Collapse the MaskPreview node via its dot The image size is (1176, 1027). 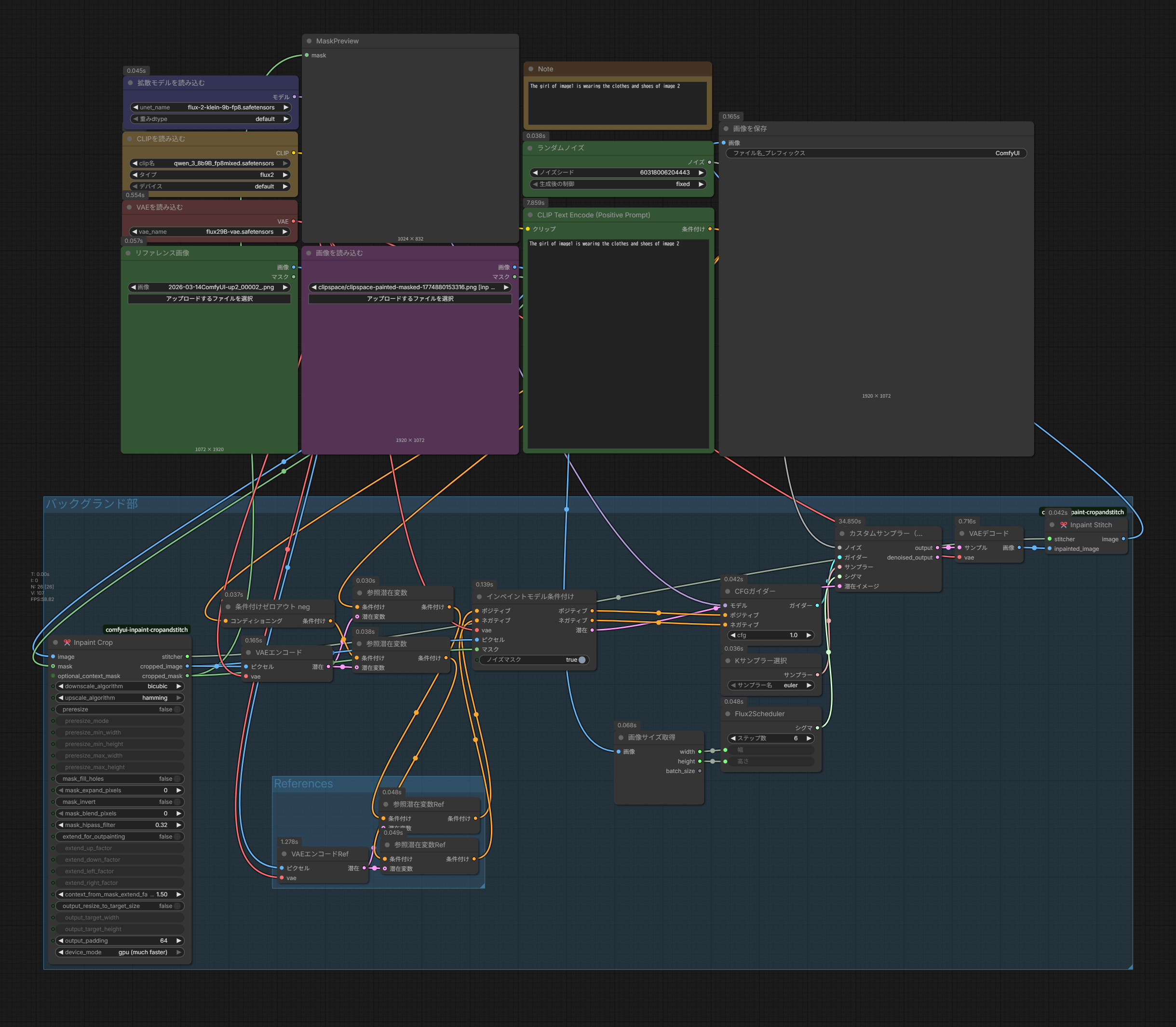[x=309, y=41]
